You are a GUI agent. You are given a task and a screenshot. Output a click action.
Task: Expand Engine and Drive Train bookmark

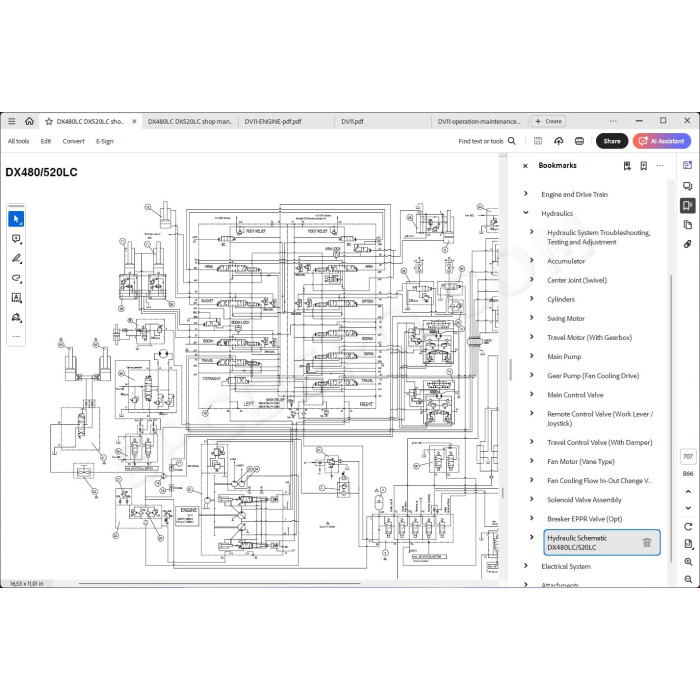tap(526, 194)
